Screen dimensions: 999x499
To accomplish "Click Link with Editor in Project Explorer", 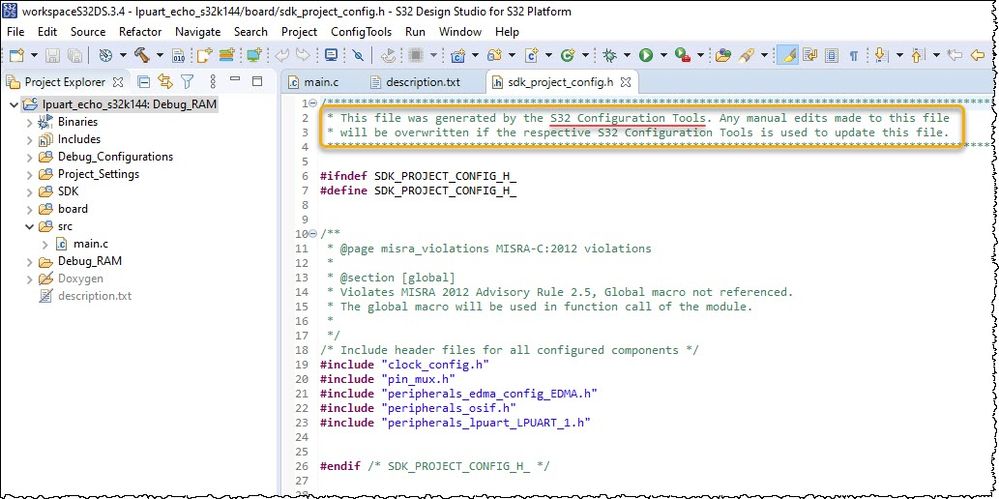I will pyautogui.click(x=165, y=82).
